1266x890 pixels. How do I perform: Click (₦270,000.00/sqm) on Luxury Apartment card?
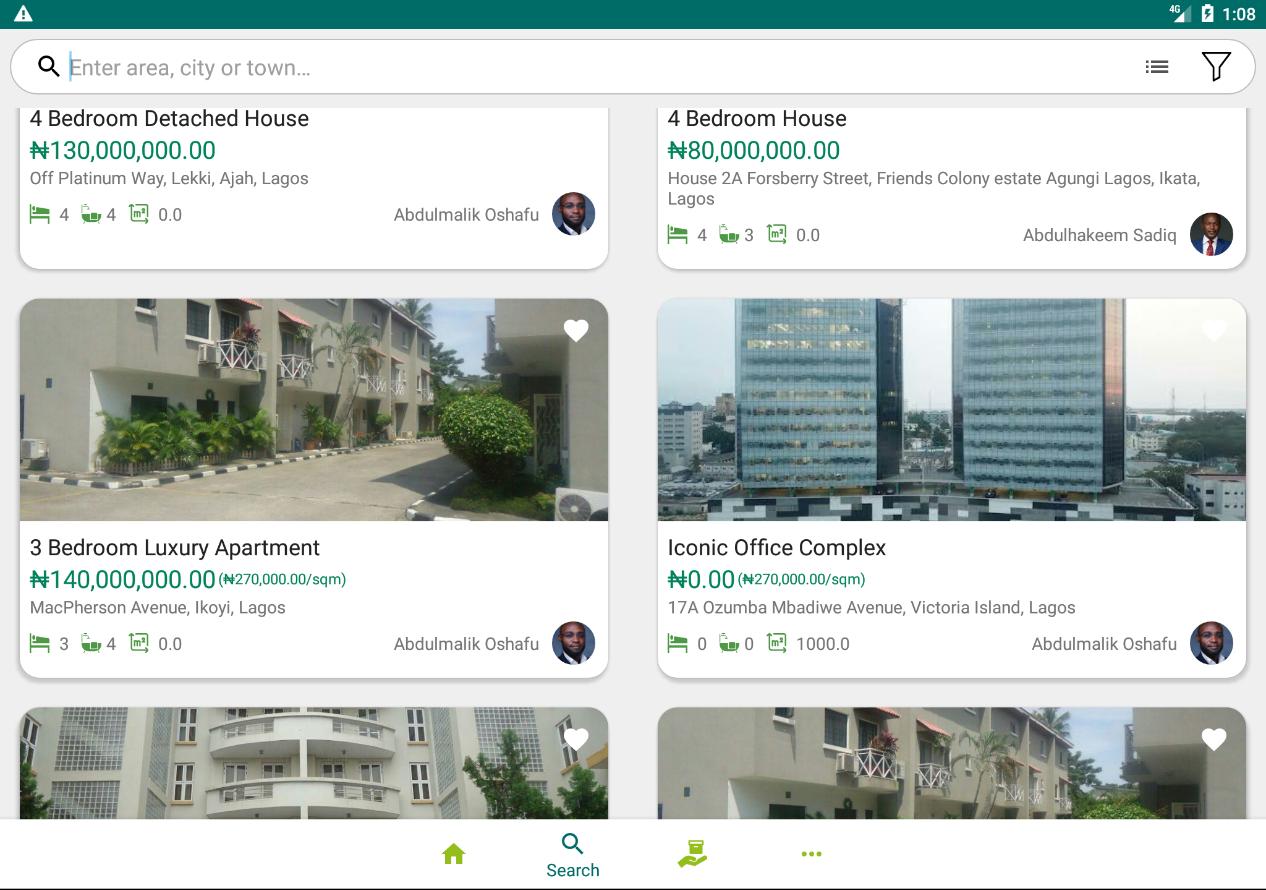(x=283, y=579)
